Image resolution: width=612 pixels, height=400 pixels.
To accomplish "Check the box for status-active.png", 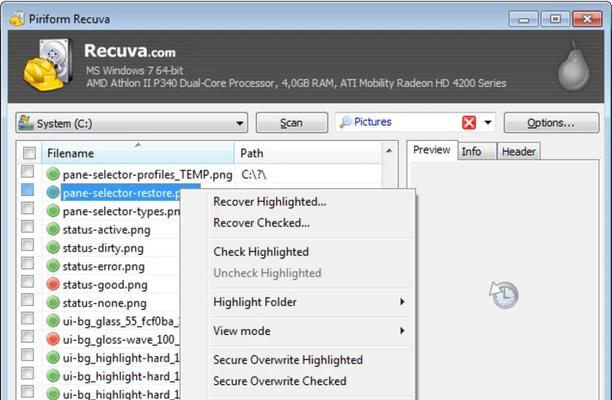I will (x=27, y=226).
